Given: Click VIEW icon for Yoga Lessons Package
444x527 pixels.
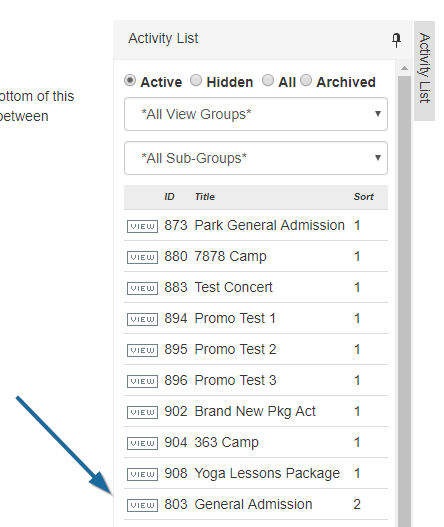Looking at the screenshot, I should click(142, 474).
